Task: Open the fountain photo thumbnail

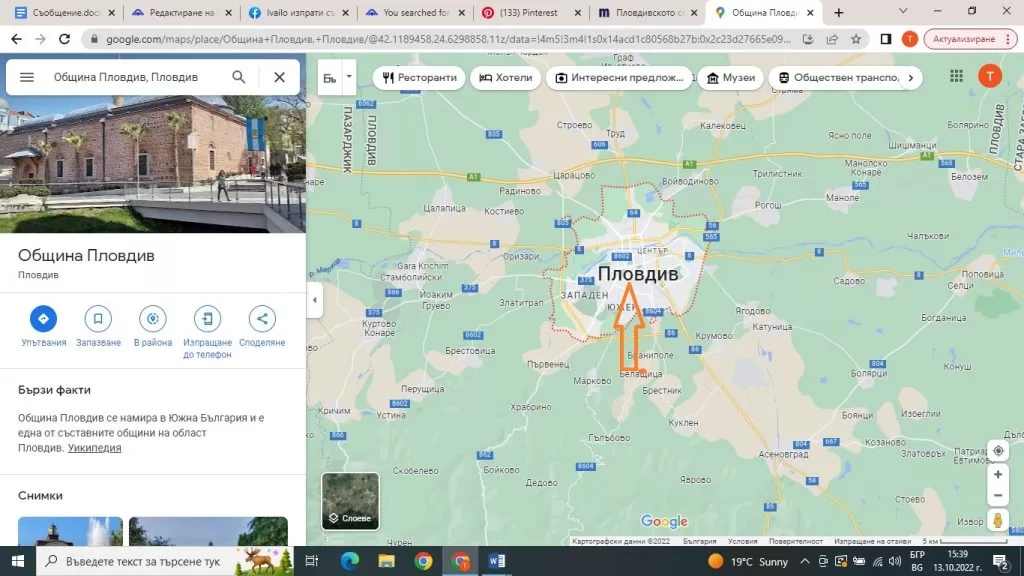Action: pos(71,531)
